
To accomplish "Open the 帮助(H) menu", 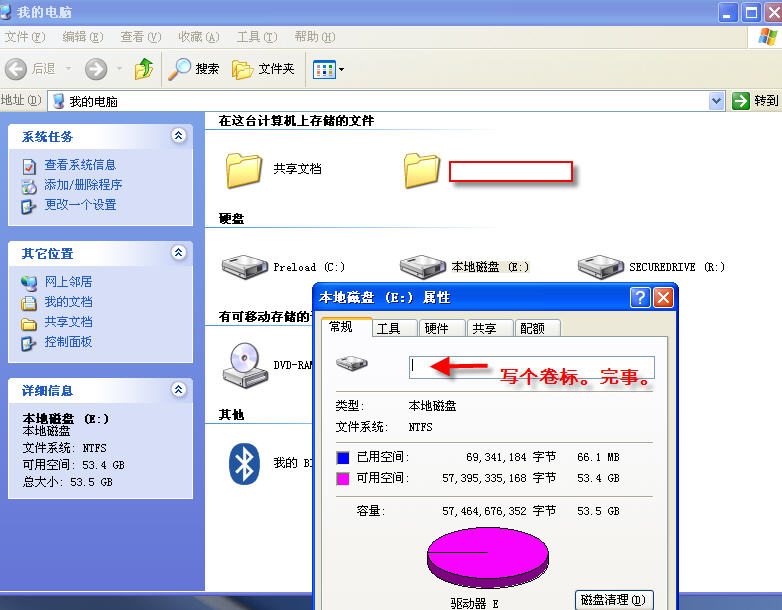I will 315,37.
